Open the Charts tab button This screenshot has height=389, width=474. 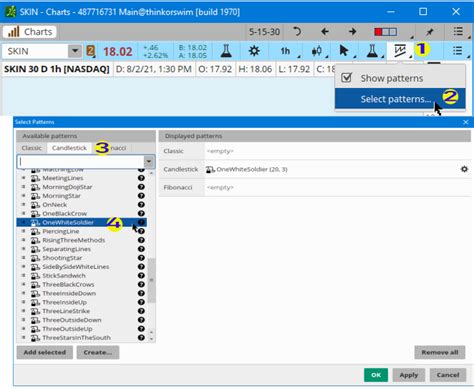(x=30, y=32)
